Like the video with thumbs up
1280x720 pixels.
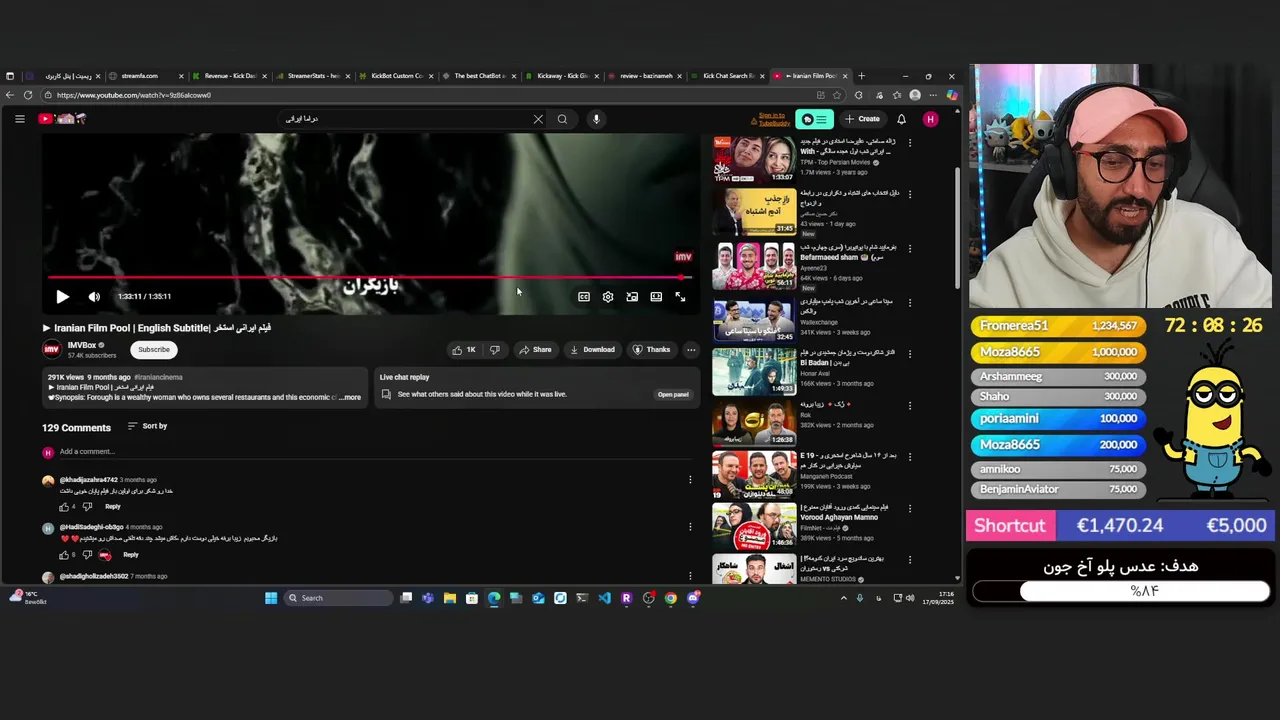[x=464, y=350]
